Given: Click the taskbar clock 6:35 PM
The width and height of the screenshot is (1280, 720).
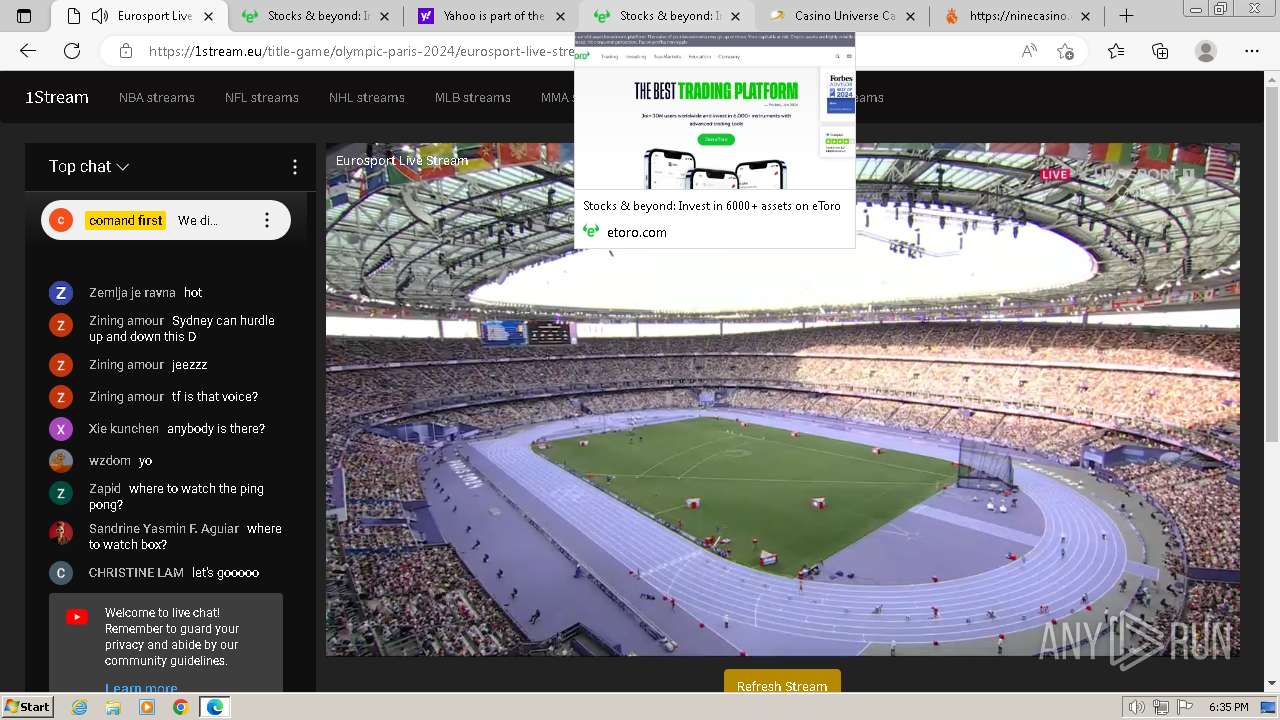Looking at the screenshot, I should tap(1228, 707).
